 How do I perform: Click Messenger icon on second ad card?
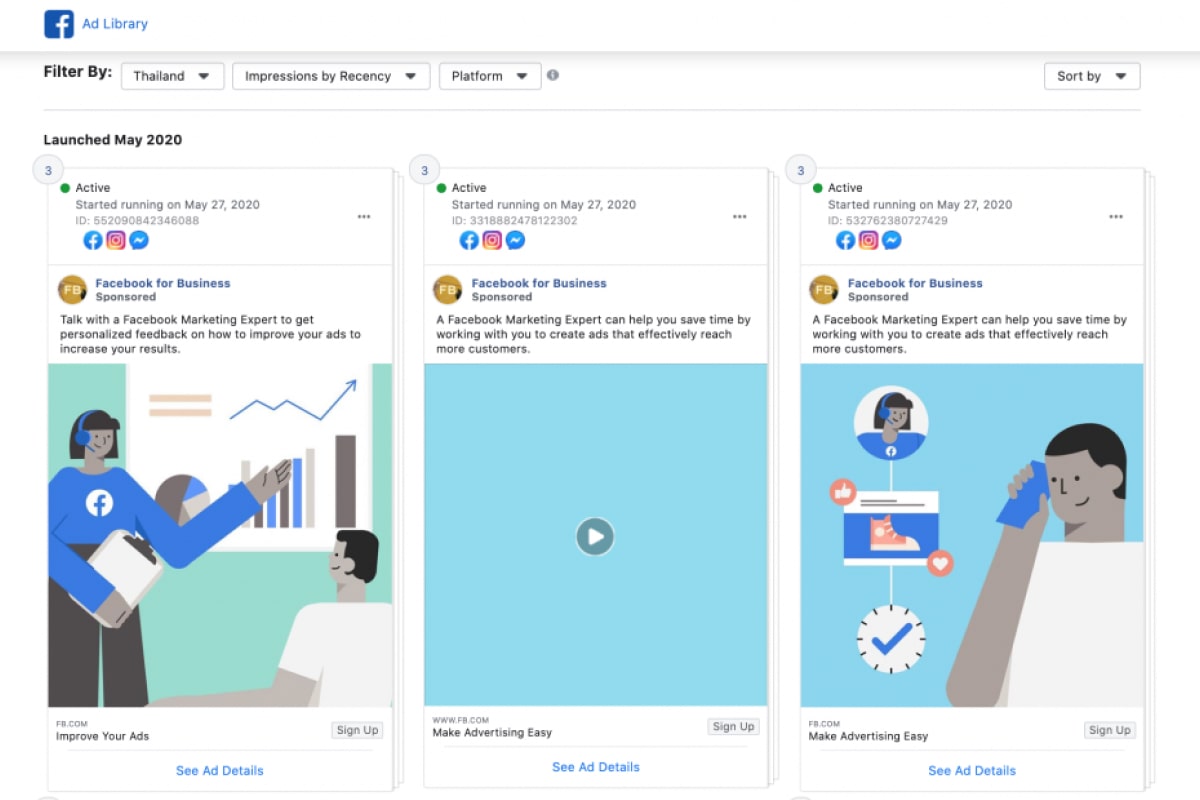(x=515, y=240)
